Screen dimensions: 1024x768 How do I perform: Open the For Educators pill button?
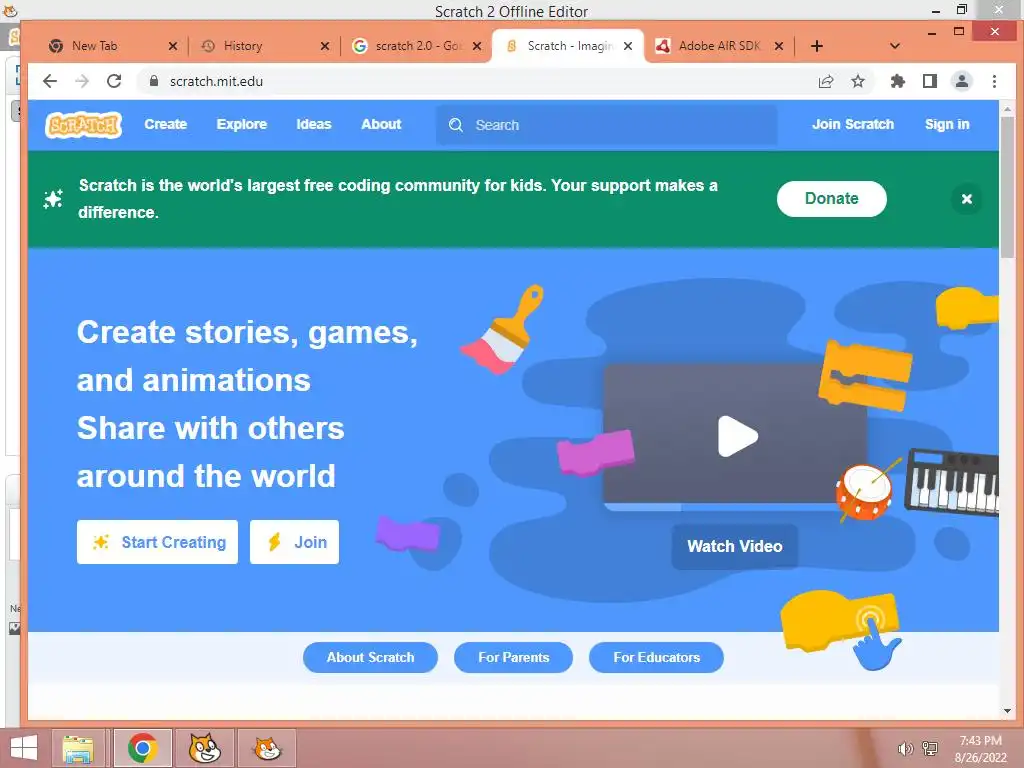click(656, 658)
